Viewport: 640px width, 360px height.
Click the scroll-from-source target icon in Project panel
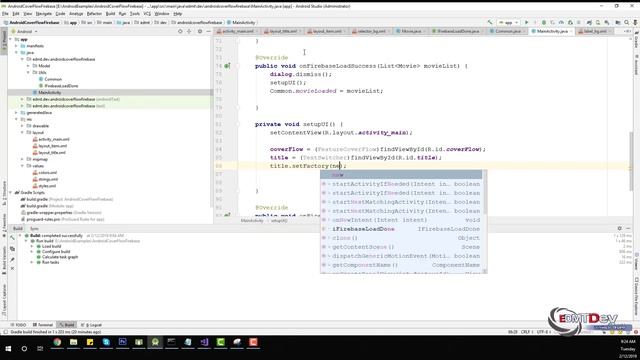(x=180, y=31)
